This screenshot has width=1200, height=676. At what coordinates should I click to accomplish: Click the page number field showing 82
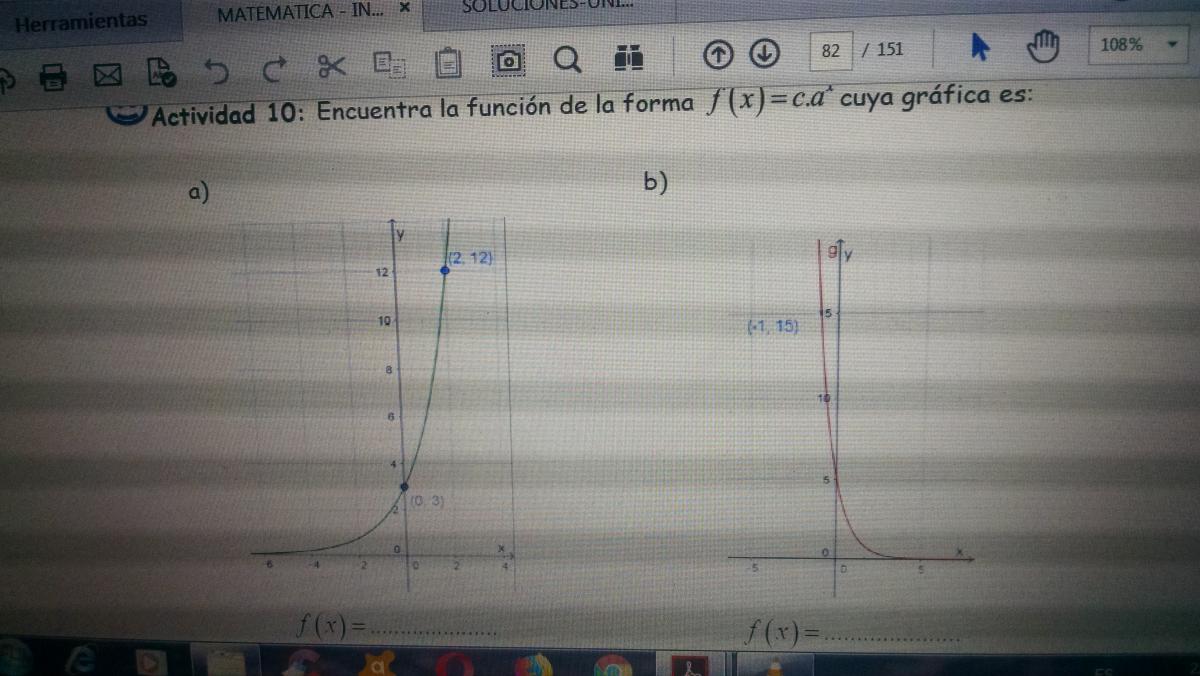(830, 51)
